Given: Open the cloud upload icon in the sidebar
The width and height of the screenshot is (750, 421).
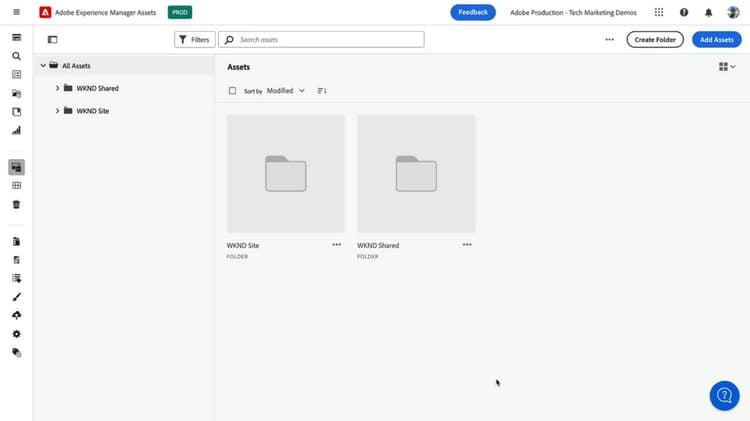Looking at the screenshot, I should click(x=16, y=315).
